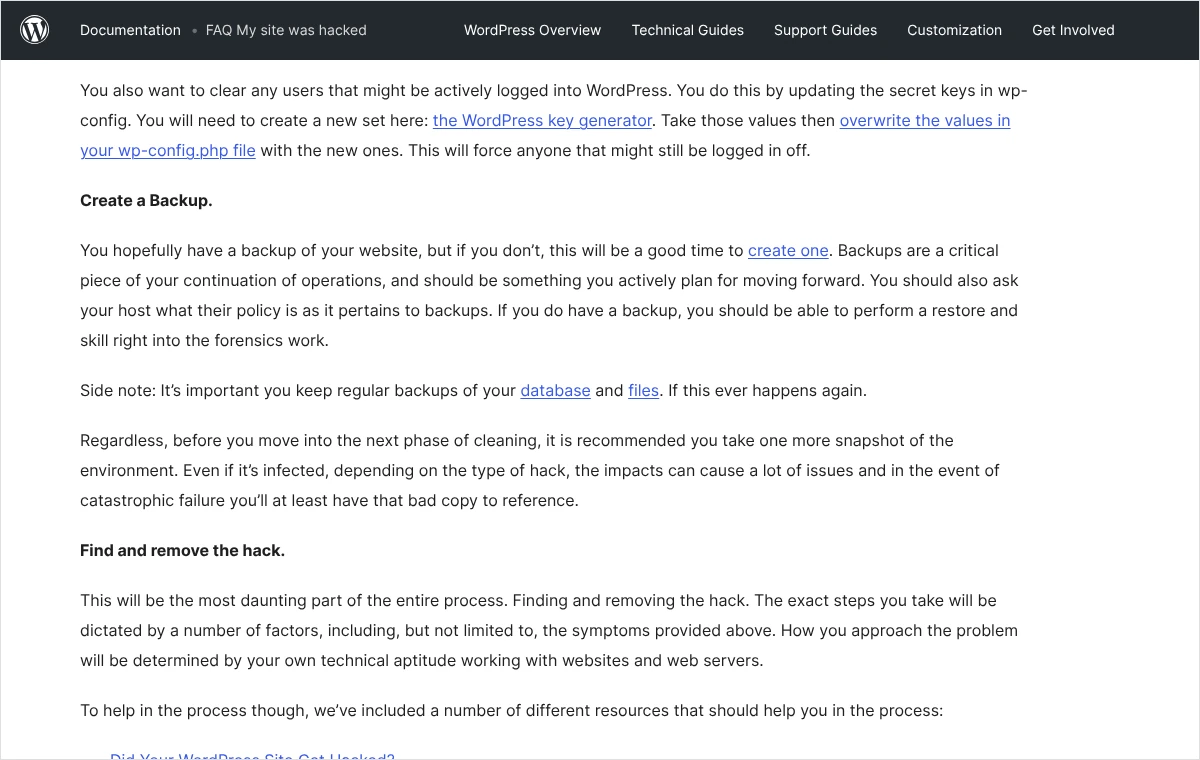The width and height of the screenshot is (1200, 760).
Task: Click the WordPress logo icon
Action: [x=35, y=30]
